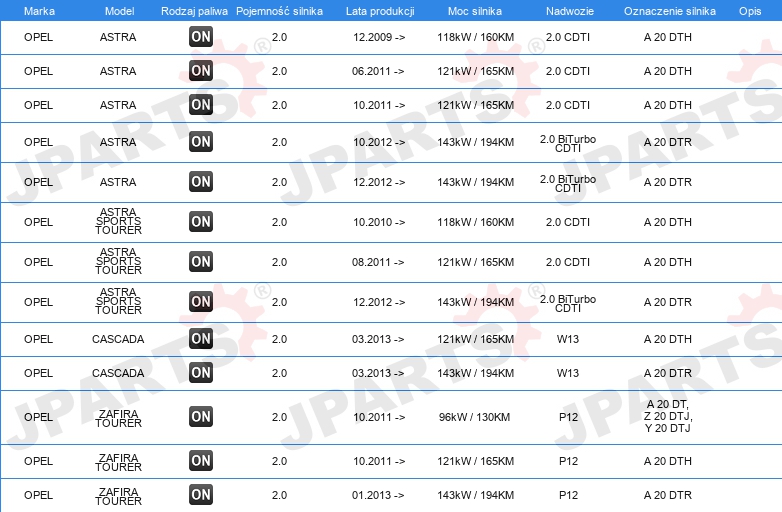The width and height of the screenshot is (782, 512).
Task: Click 2.0 CDTI body cell in Astra 10.2011 row
Action: tap(568, 105)
